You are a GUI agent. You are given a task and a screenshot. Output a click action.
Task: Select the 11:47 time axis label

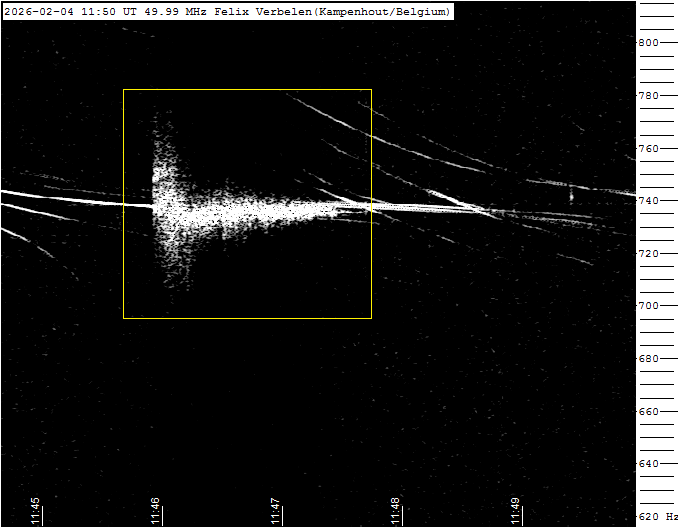pyautogui.click(x=276, y=510)
